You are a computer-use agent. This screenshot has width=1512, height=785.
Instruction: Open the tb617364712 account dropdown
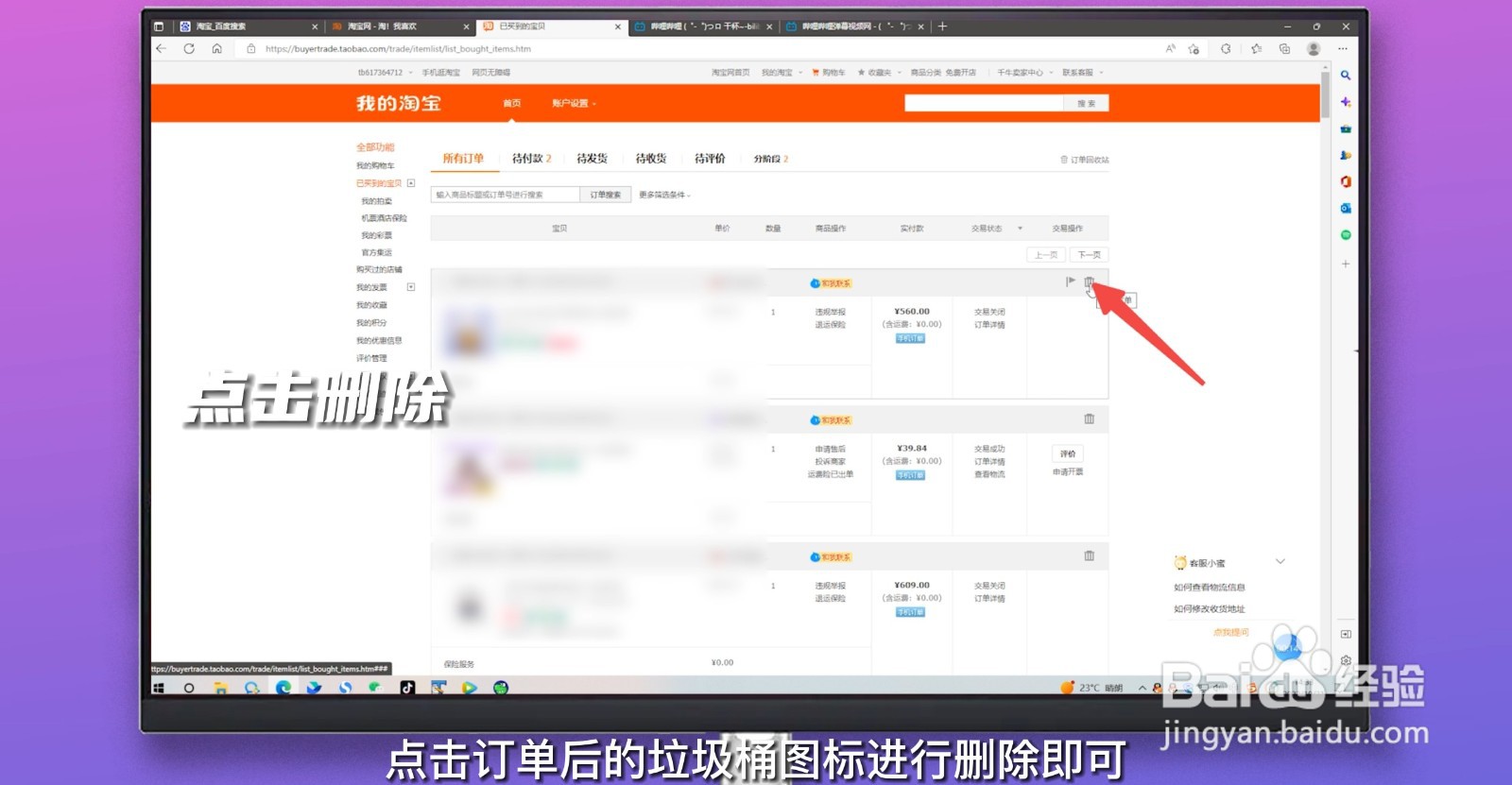click(x=385, y=73)
